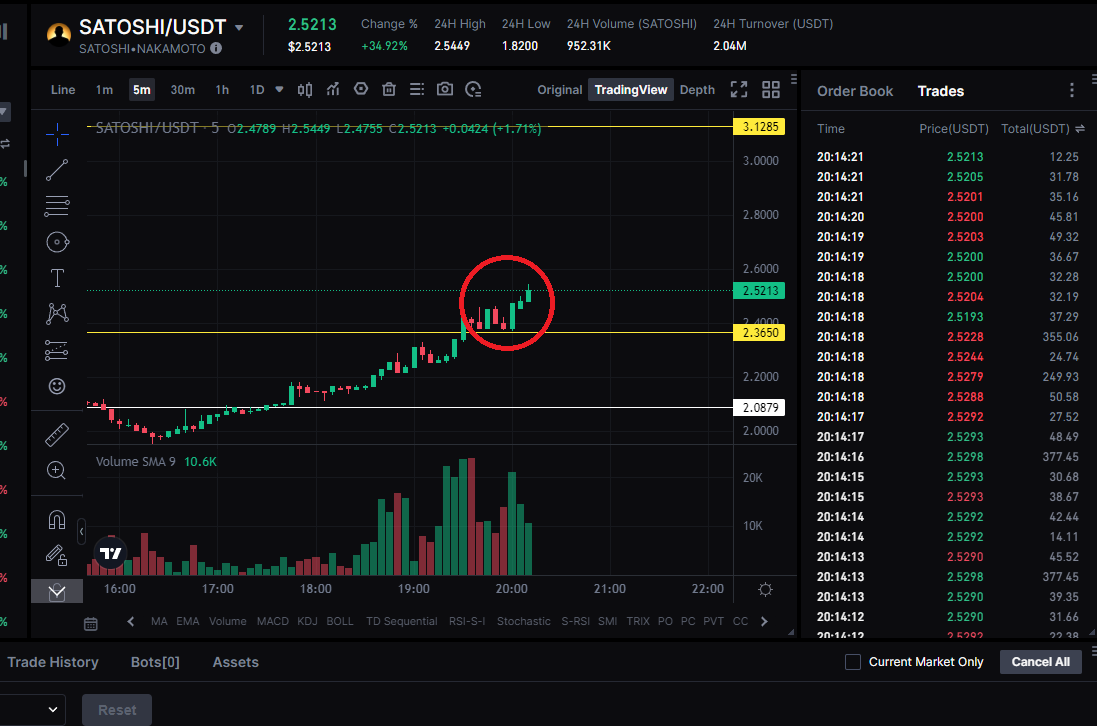The height and width of the screenshot is (726, 1097).
Task: Add the KDJ indicator
Action: point(307,621)
